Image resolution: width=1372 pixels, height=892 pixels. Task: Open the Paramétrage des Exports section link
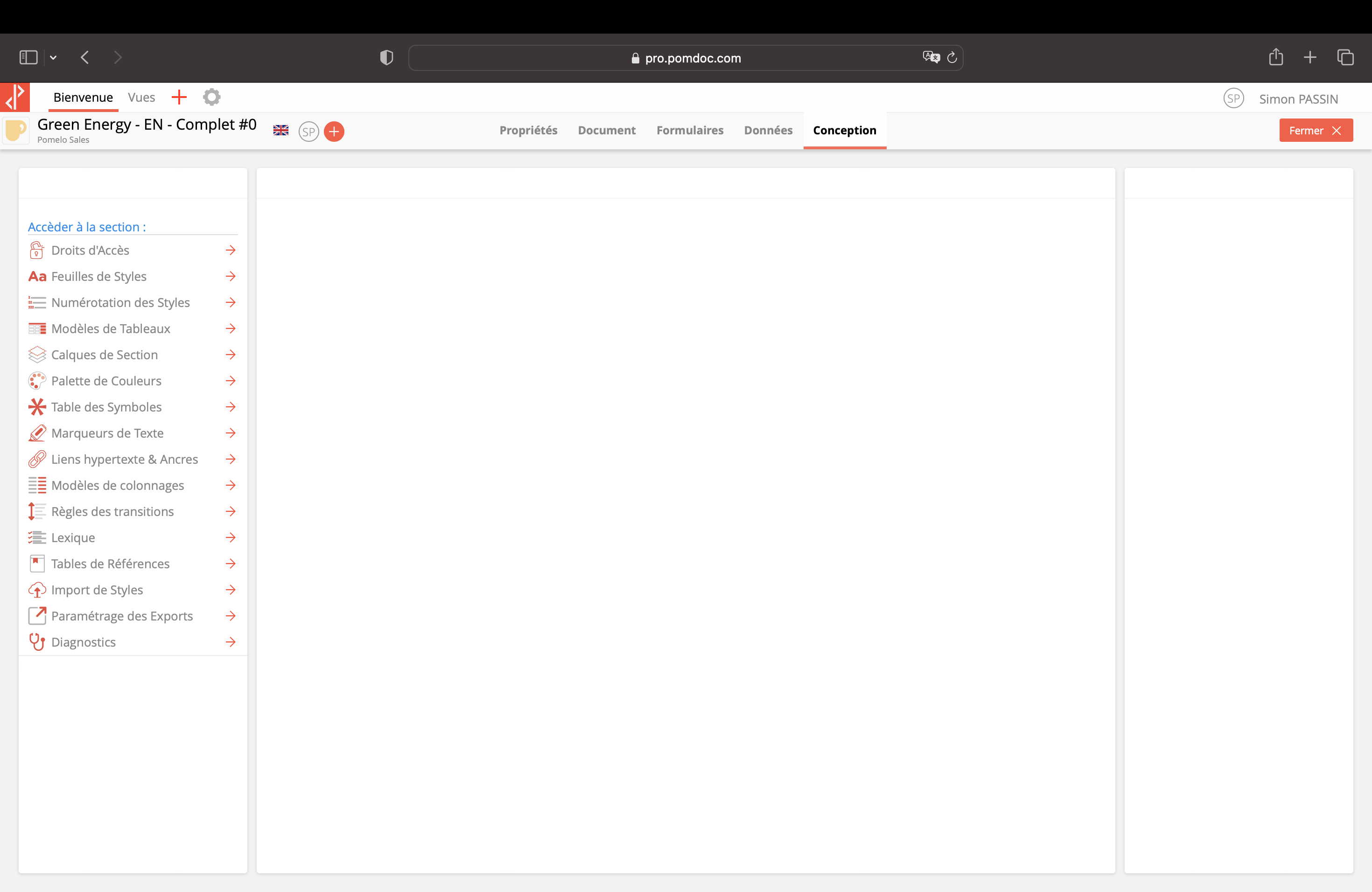pos(122,616)
